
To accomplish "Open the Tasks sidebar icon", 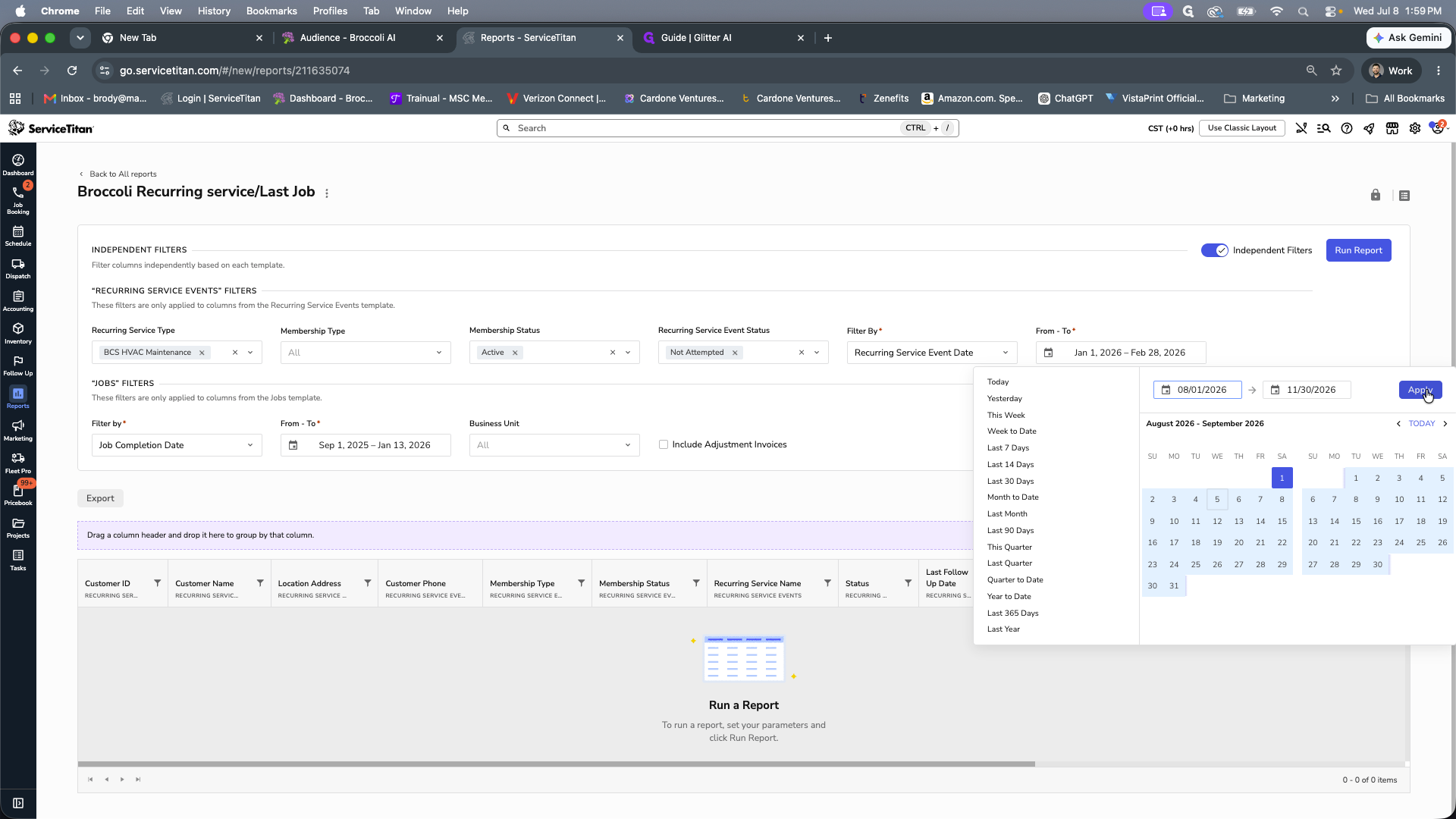I will [x=18, y=560].
